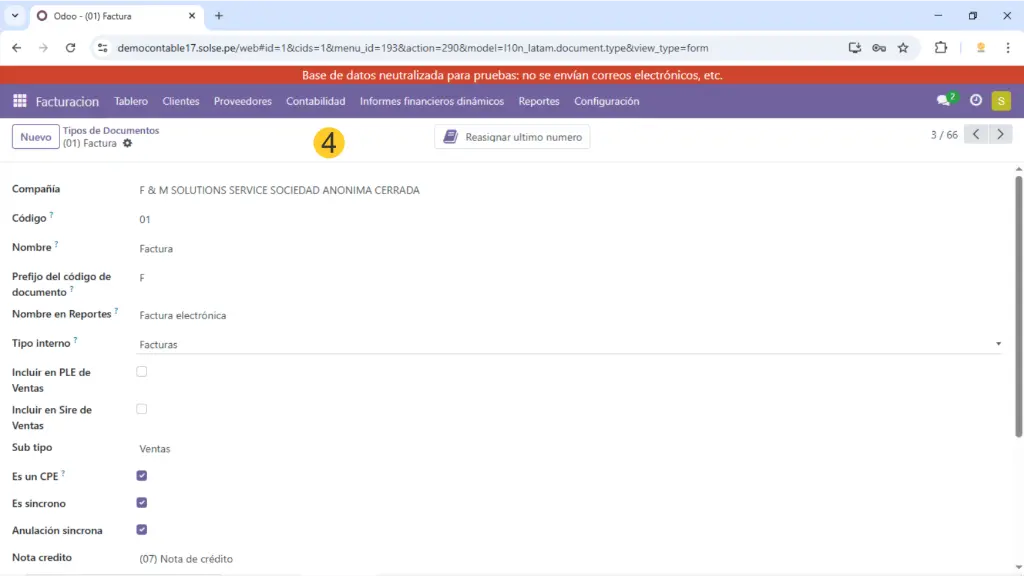Uncheck the Es un CPE checkbox
This screenshot has width=1024, height=576.
coord(141,476)
